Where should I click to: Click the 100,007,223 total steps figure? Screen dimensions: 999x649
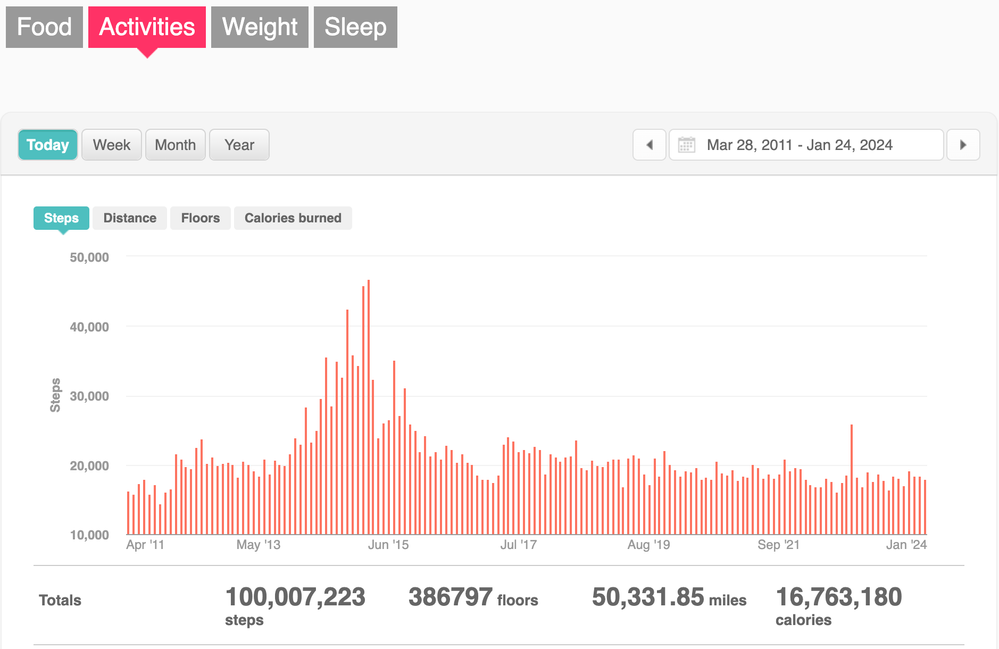(x=295, y=598)
